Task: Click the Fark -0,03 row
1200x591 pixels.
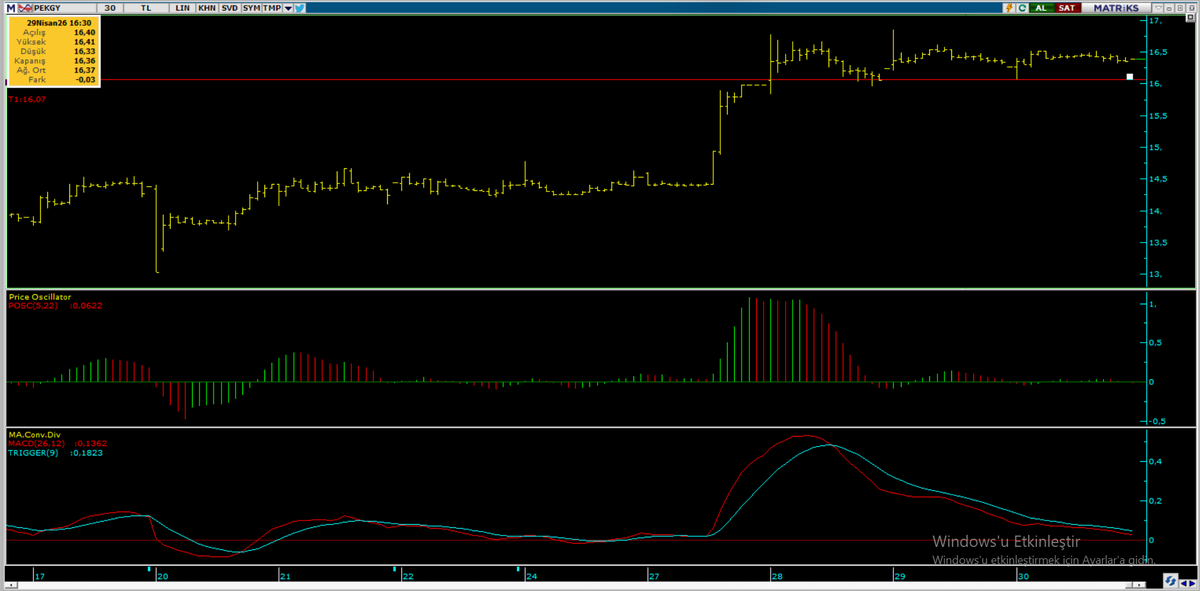Action: click(x=54, y=79)
